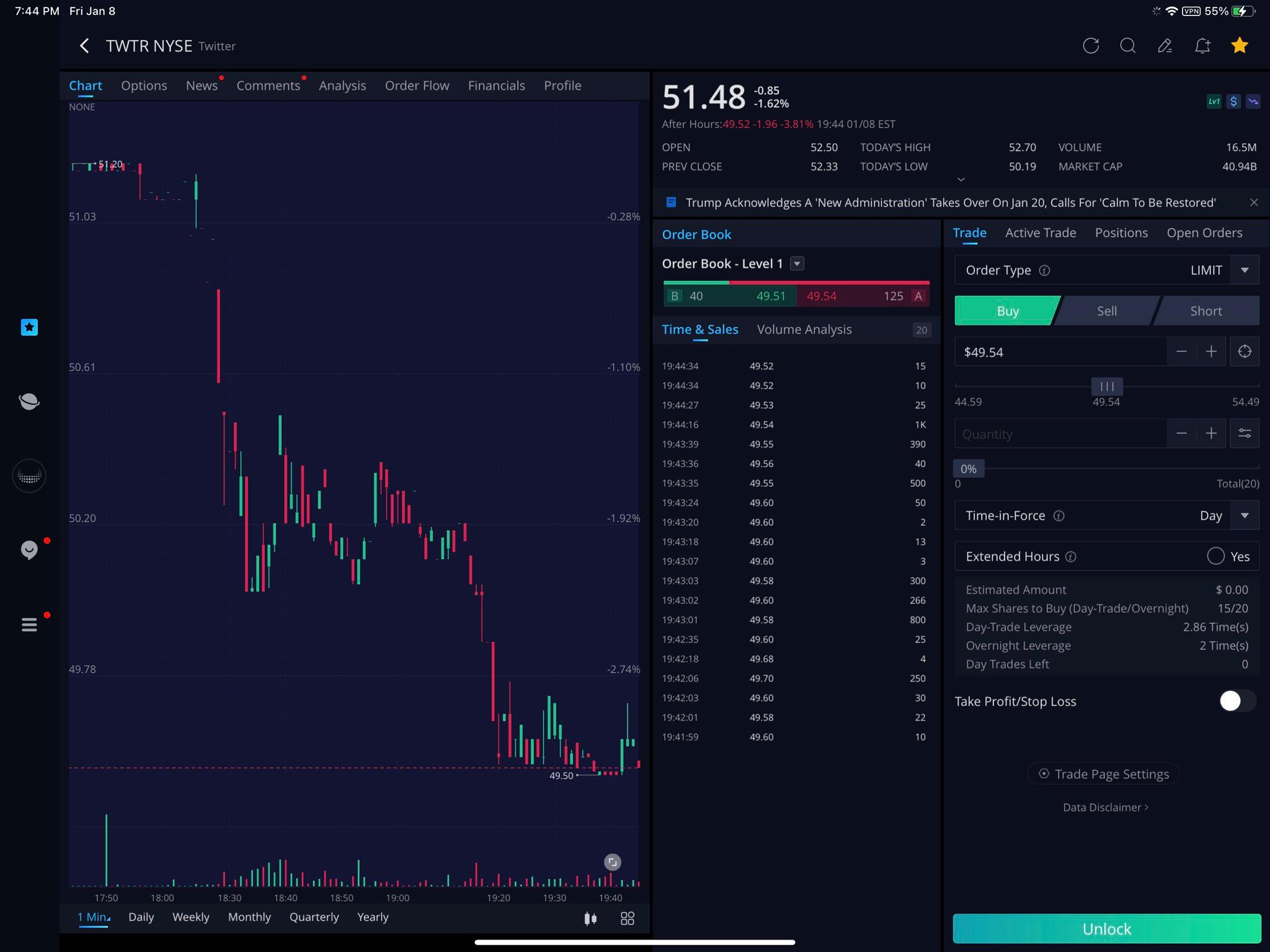
Task: Open Time-in-Force Day dropdown
Action: click(x=1244, y=515)
